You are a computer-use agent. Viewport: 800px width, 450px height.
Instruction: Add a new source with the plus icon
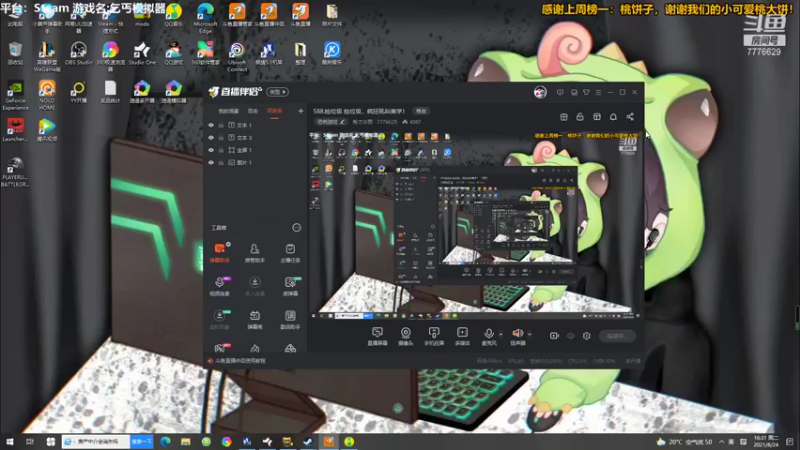click(301, 111)
